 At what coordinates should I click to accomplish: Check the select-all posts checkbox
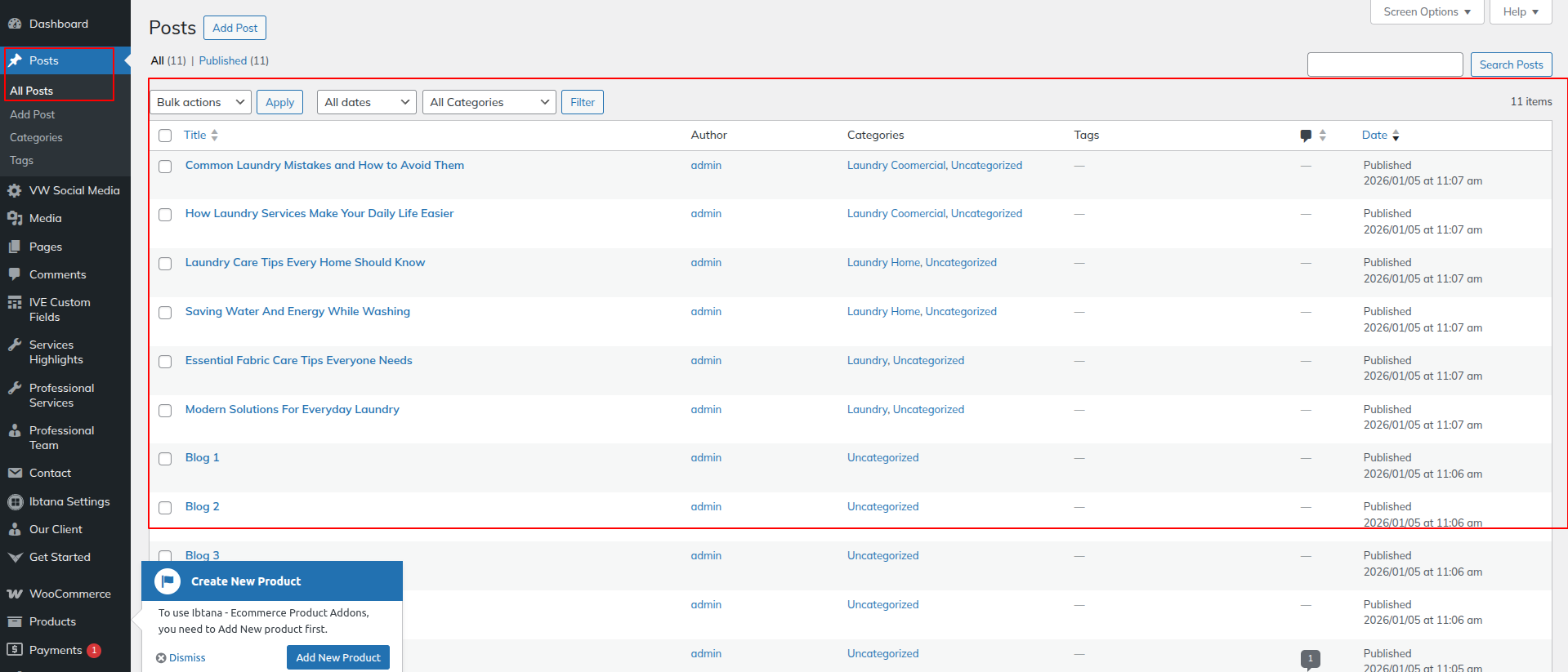point(165,136)
